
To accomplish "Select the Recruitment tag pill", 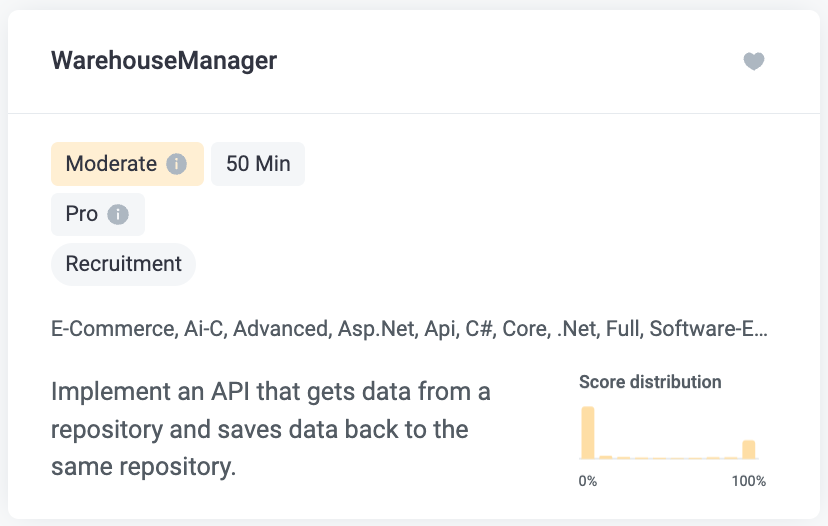I will 124,264.
